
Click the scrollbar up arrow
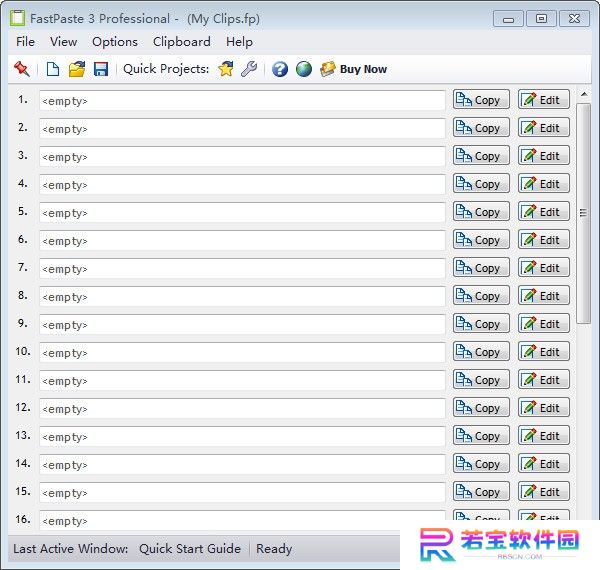pos(584,94)
